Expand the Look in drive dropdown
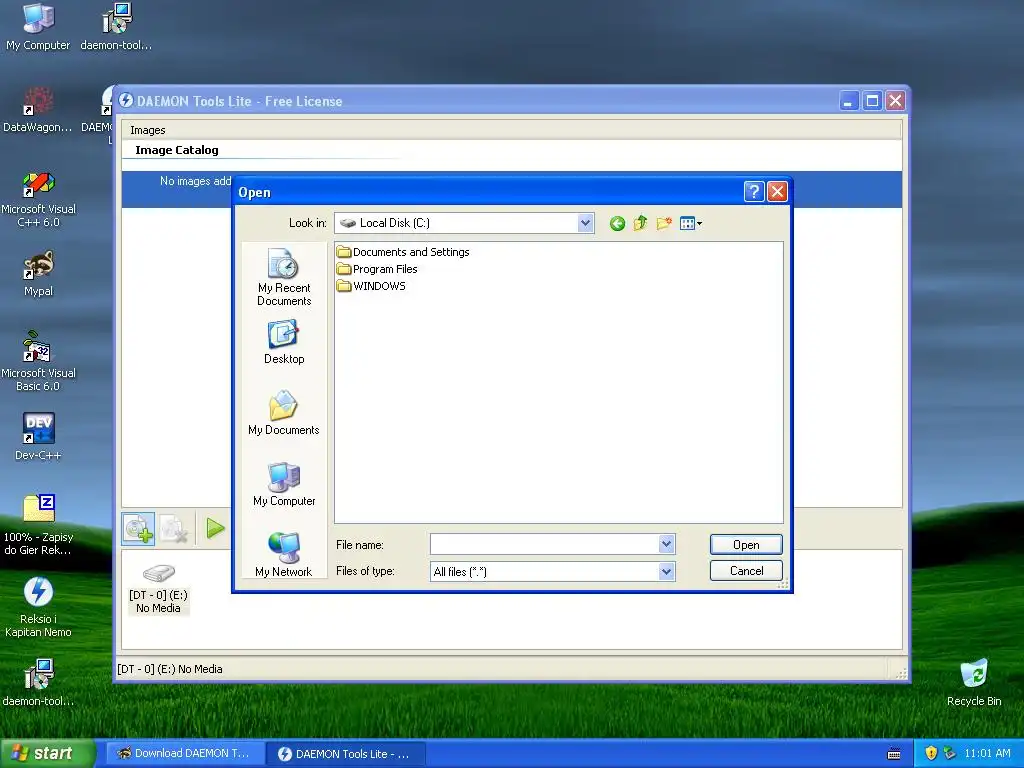Viewport: 1024px width, 768px height. pyautogui.click(x=585, y=223)
